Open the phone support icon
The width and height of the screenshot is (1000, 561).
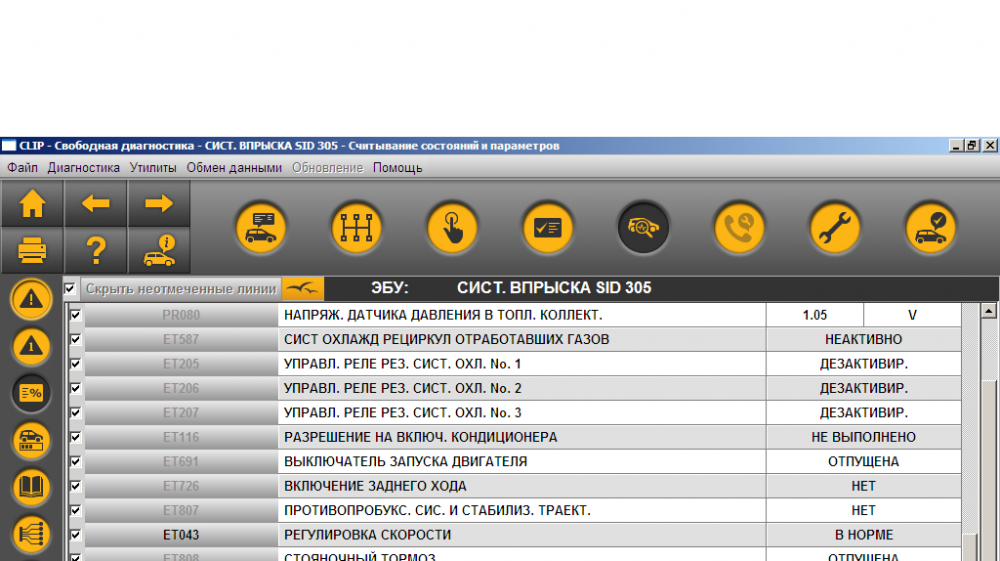click(739, 228)
